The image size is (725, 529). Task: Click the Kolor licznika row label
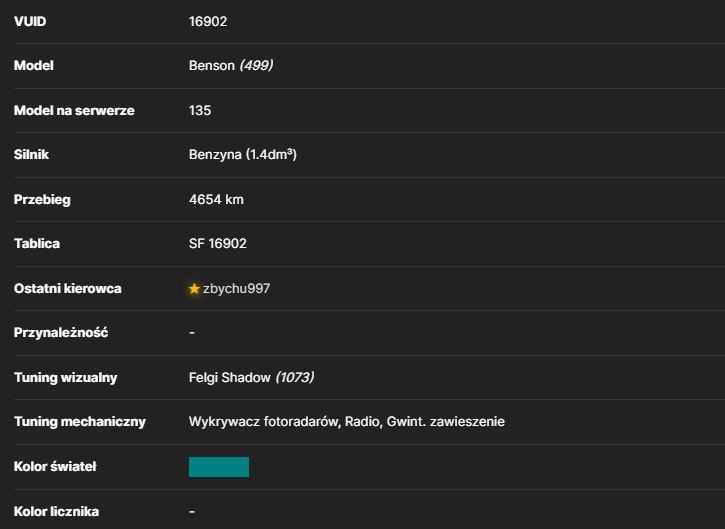pyautogui.click(x=56, y=511)
